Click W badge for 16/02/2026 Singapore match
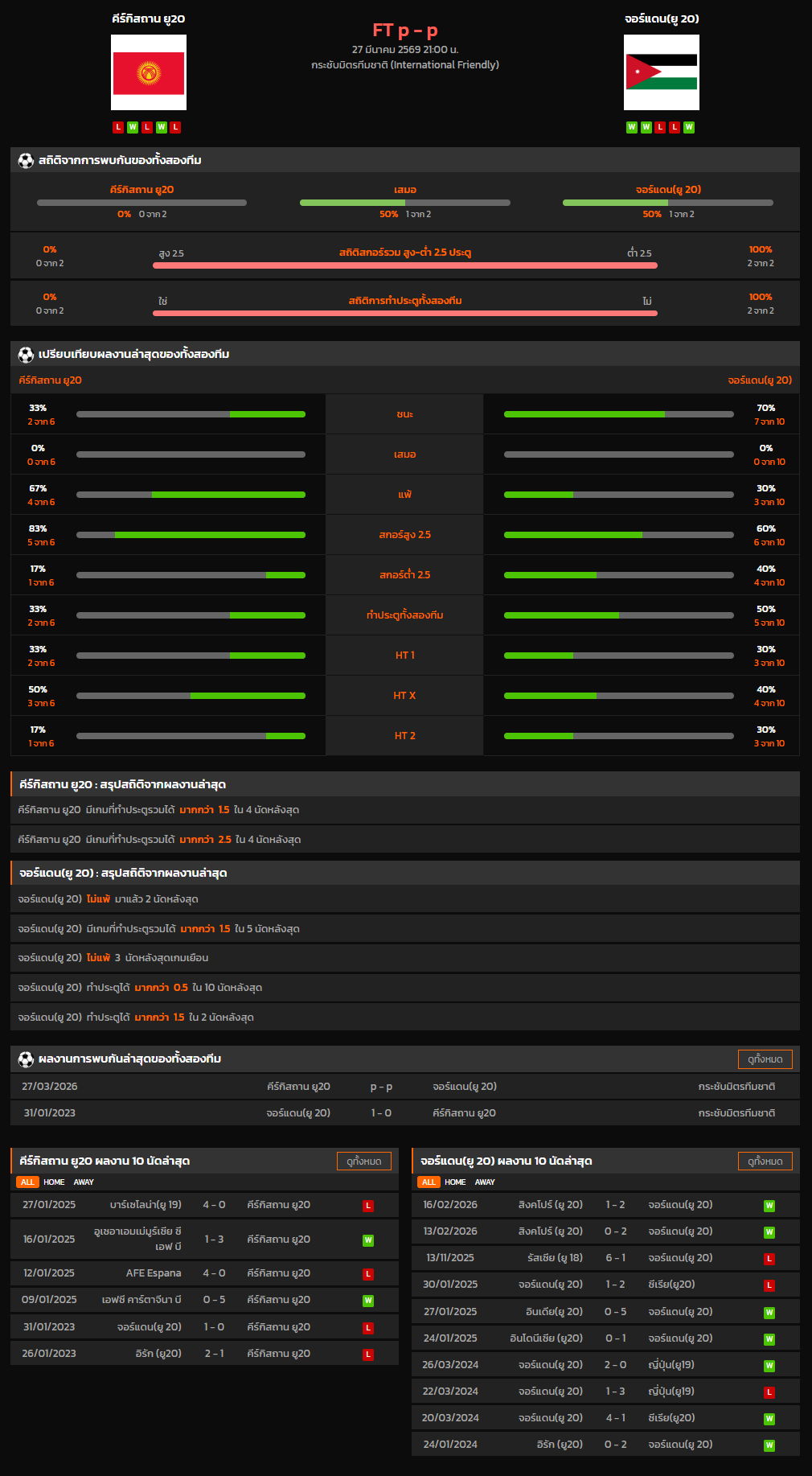The image size is (812, 1476). tap(769, 1206)
